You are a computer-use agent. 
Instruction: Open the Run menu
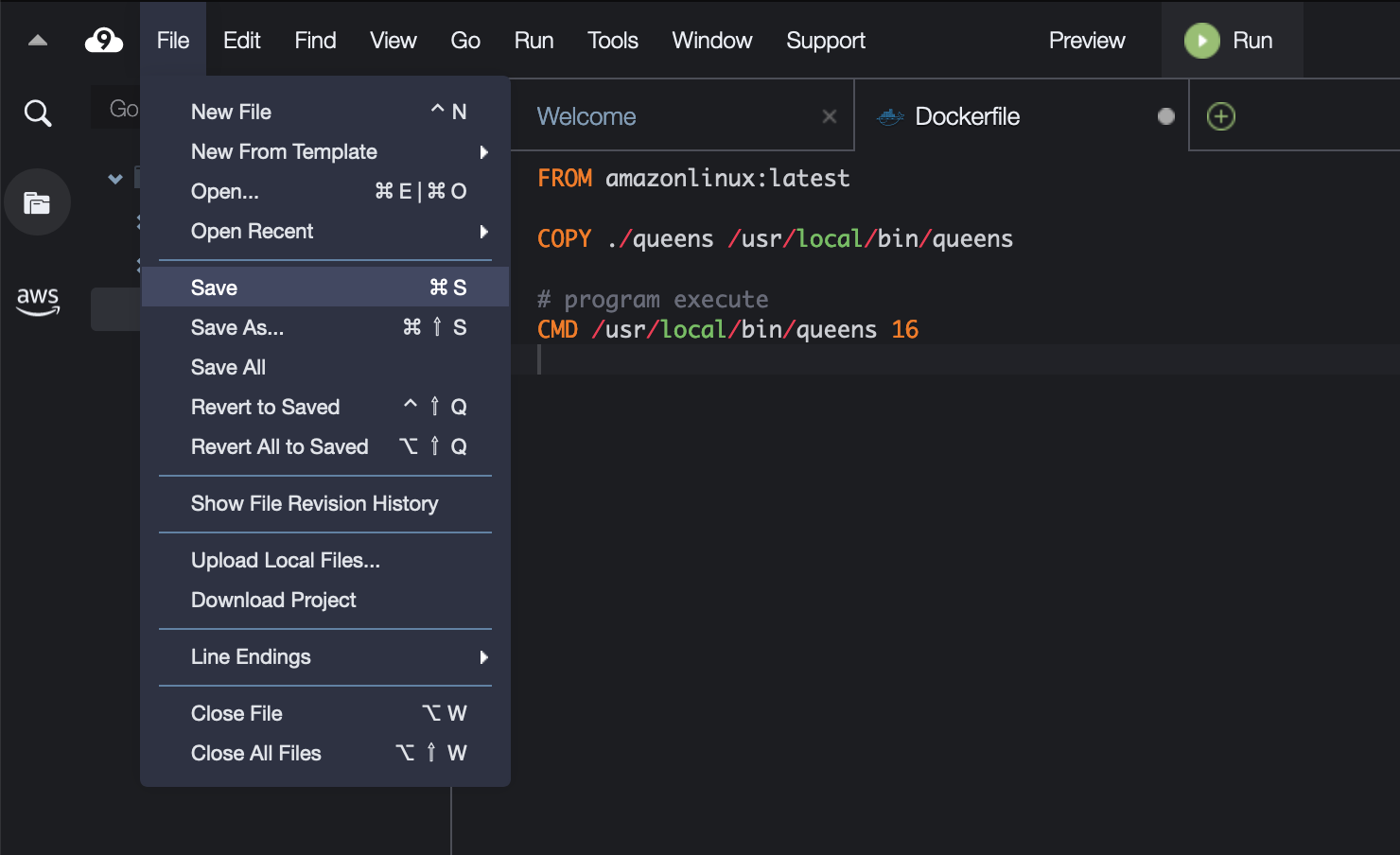tap(534, 41)
